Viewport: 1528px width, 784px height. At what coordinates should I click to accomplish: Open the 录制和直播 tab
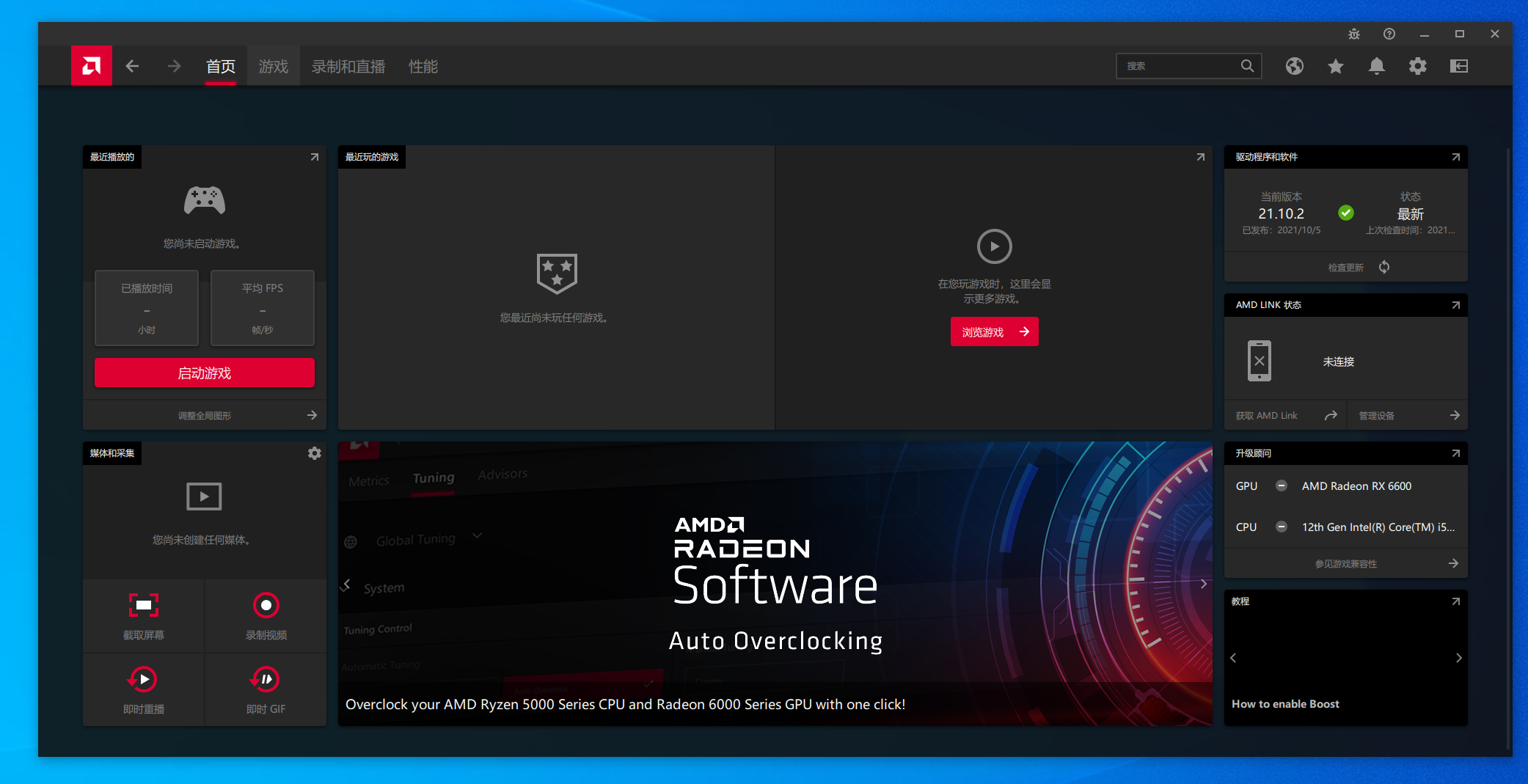[x=348, y=66]
